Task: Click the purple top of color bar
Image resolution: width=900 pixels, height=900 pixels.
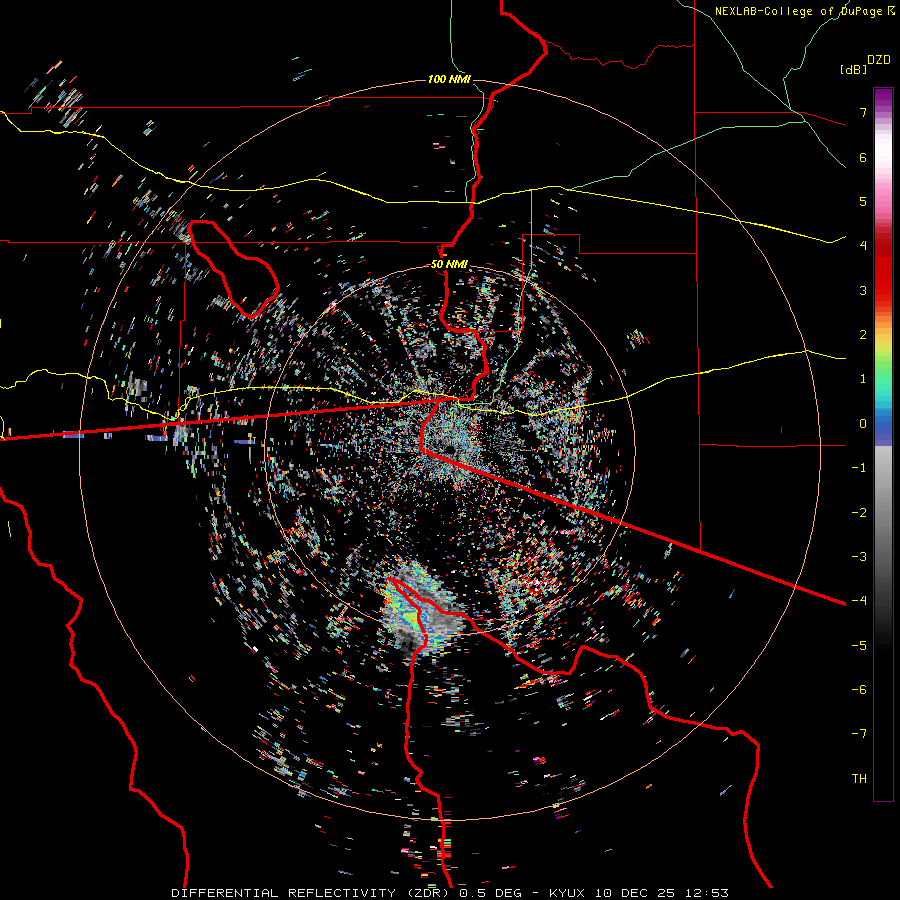Action: click(x=883, y=98)
